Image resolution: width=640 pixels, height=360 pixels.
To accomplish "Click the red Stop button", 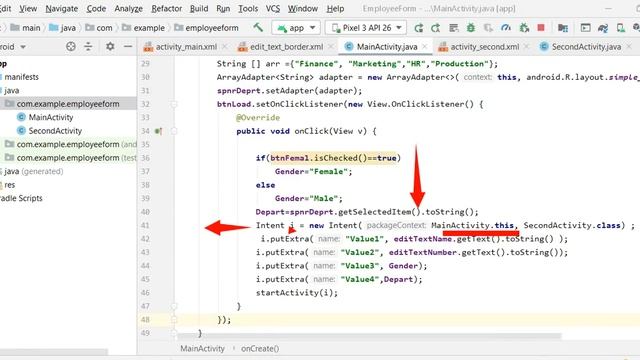I will [541, 28].
